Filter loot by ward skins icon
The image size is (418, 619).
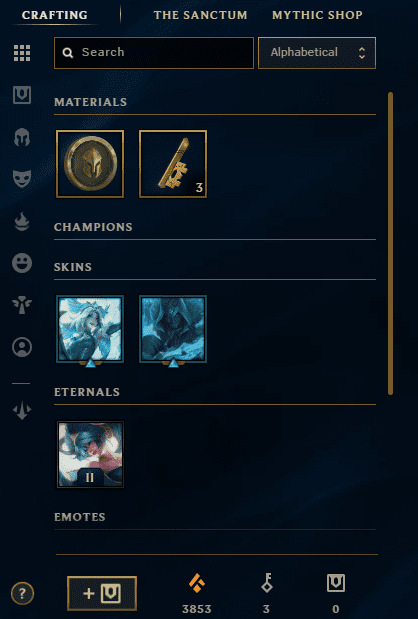(22, 305)
